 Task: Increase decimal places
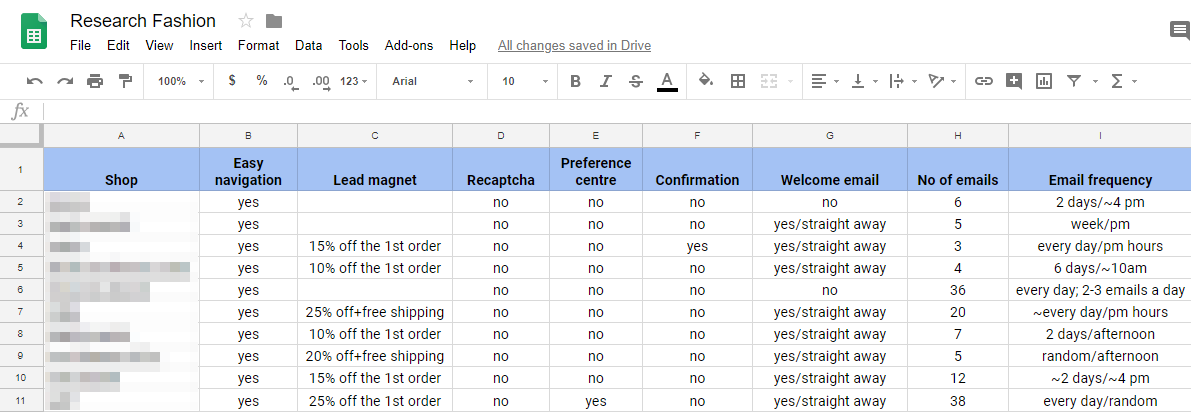[x=321, y=82]
